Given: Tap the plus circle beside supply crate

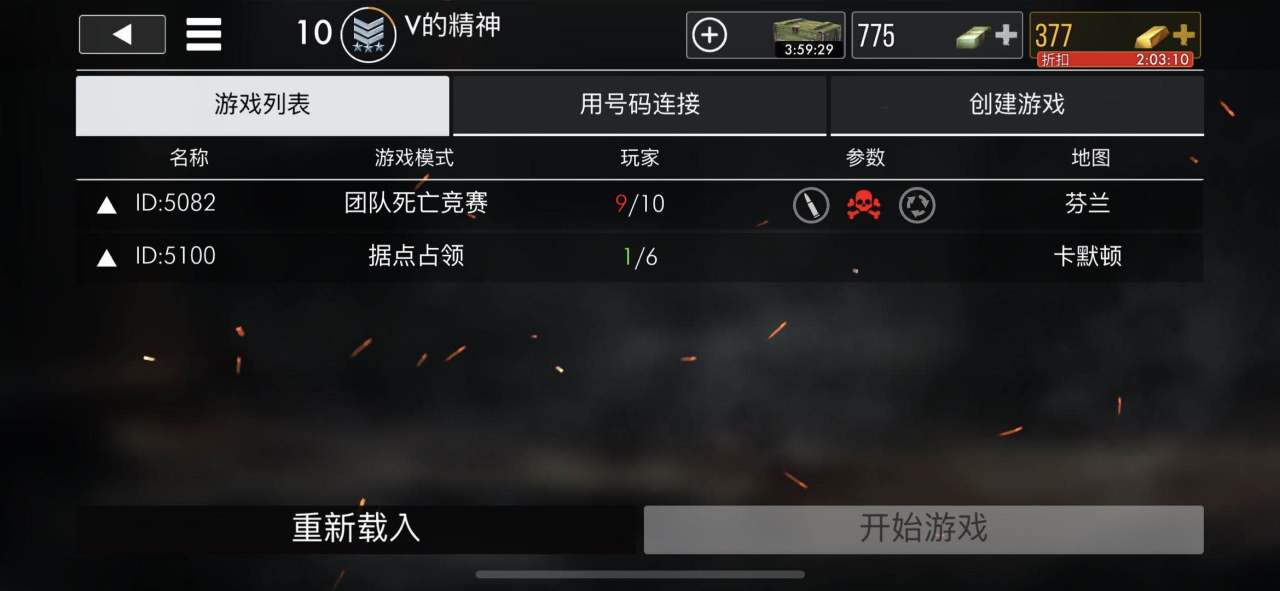Looking at the screenshot, I should 709,36.
